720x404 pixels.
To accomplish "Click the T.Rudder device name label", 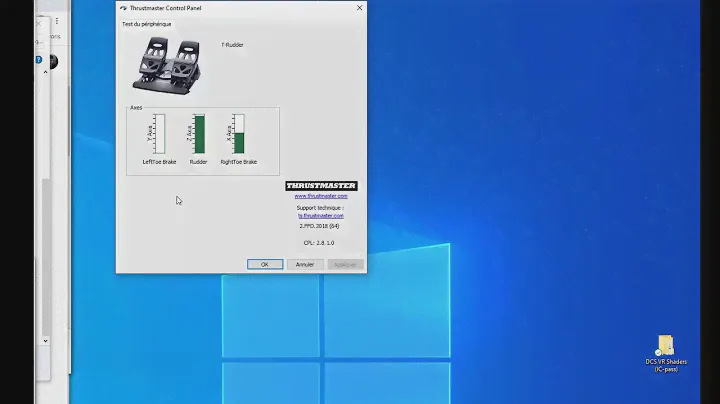I will (x=232, y=45).
